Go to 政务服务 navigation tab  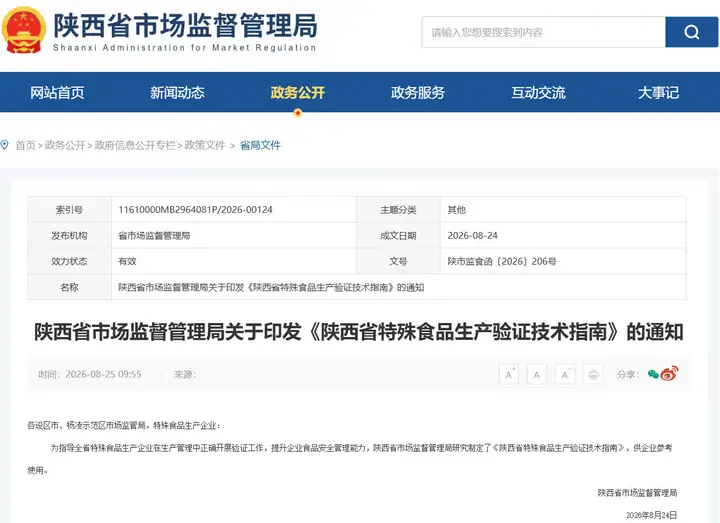[x=418, y=93]
